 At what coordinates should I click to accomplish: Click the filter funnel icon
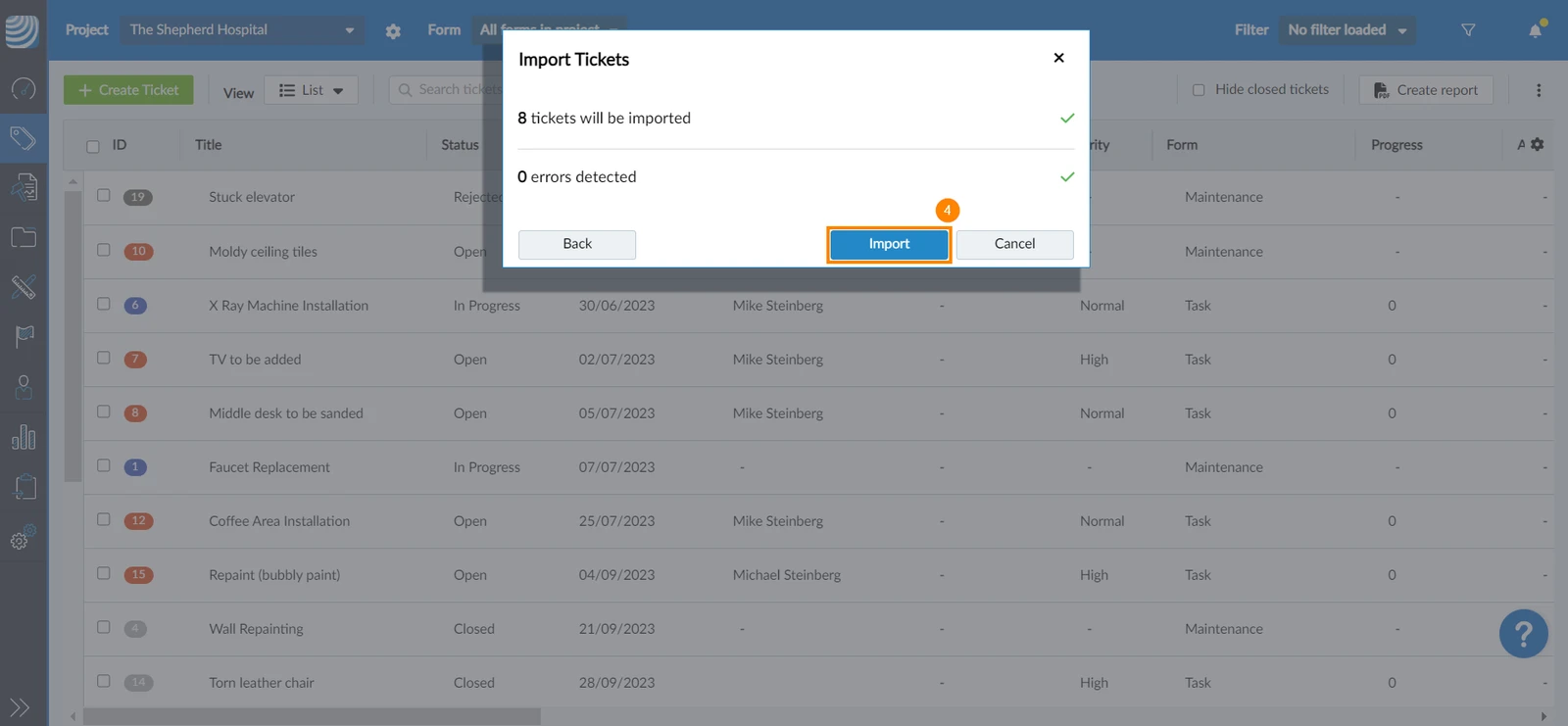tap(1468, 30)
